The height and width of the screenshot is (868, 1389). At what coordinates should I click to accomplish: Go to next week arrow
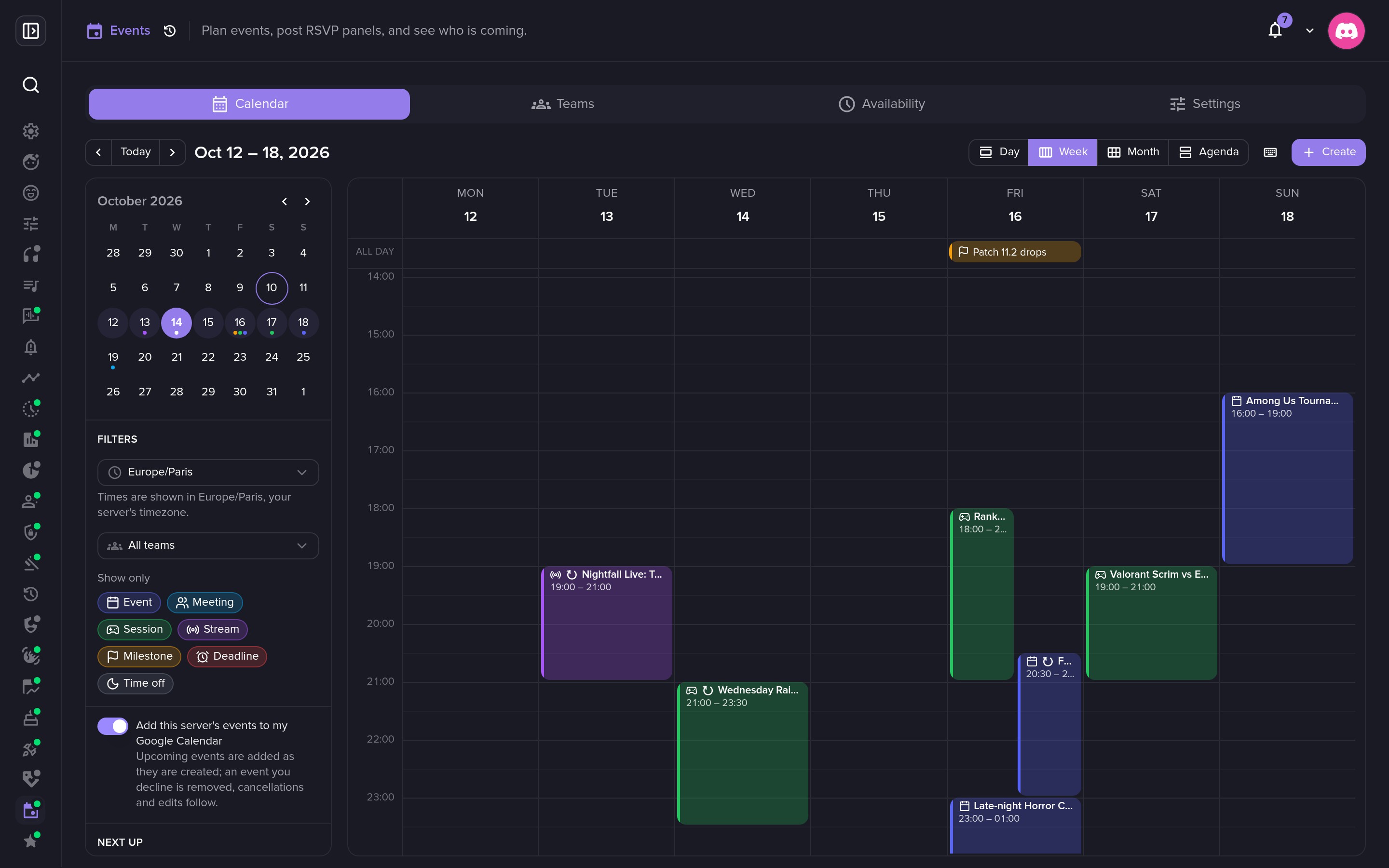172,152
